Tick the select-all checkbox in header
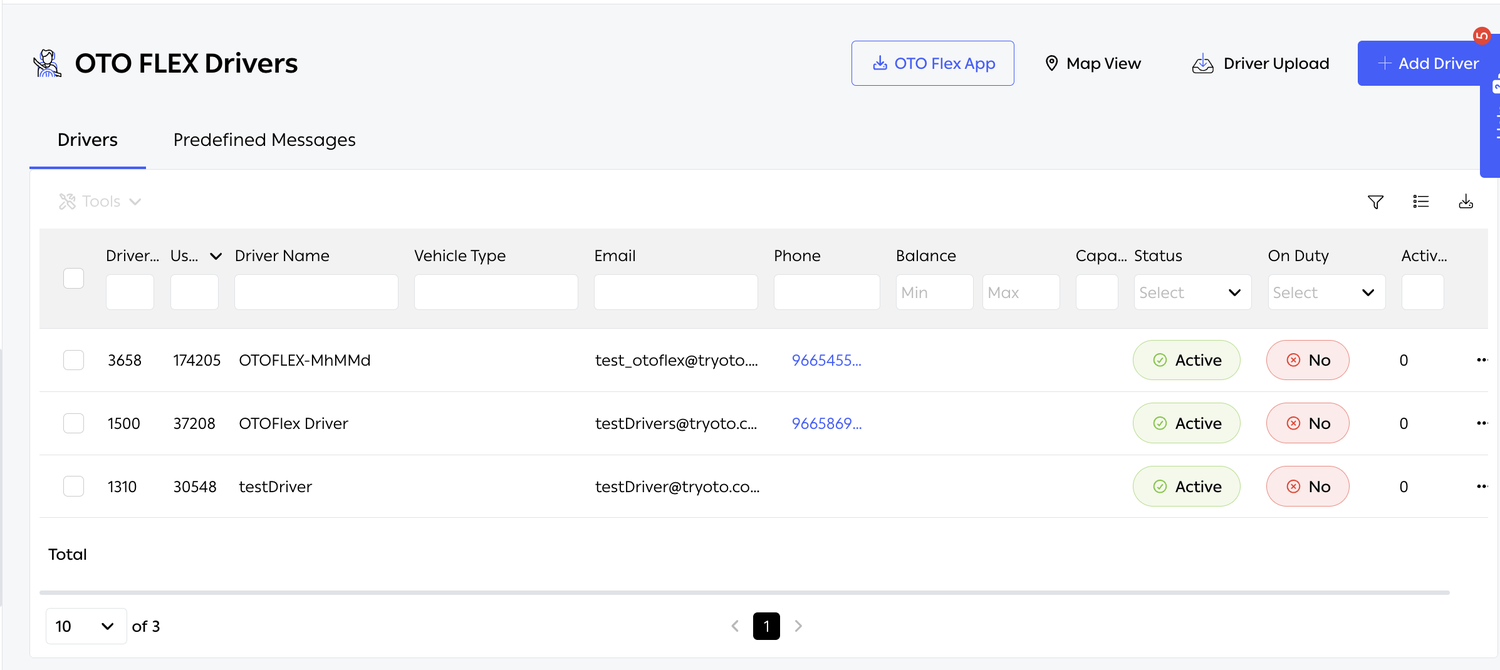The image size is (1500, 670). pyautogui.click(x=73, y=278)
